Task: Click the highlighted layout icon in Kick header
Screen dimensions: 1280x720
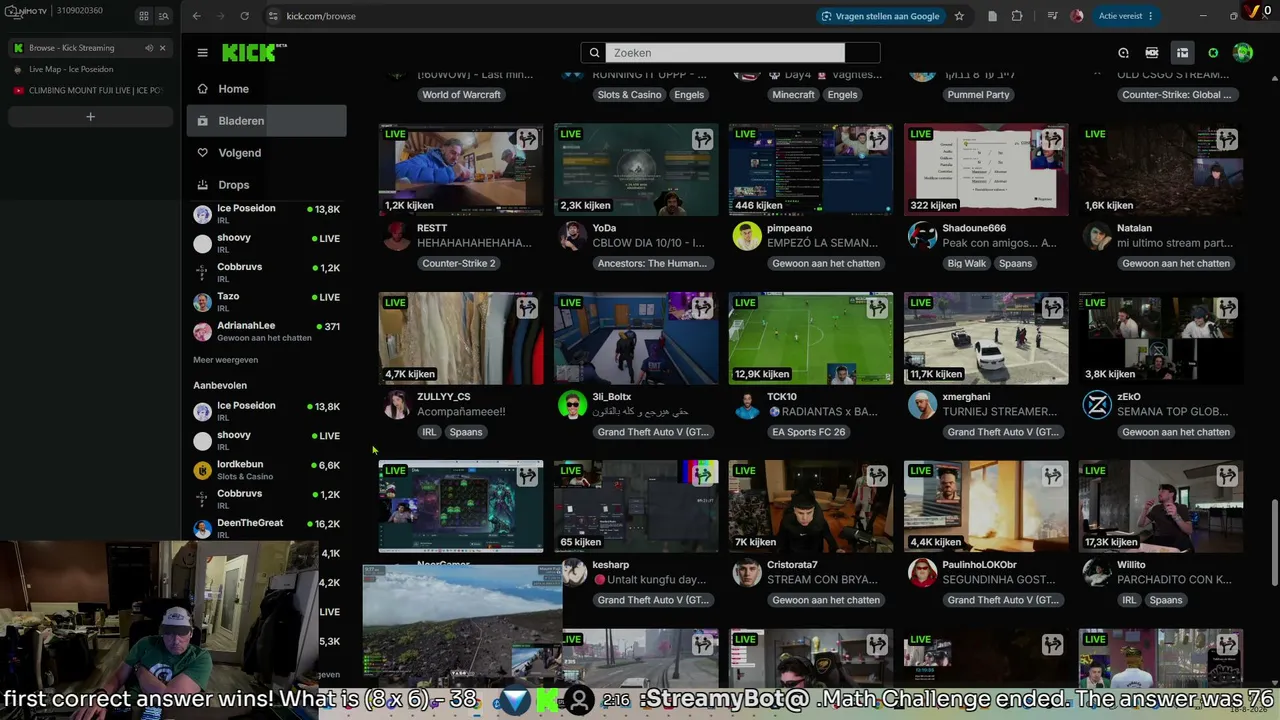Action: (x=1182, y=53)
